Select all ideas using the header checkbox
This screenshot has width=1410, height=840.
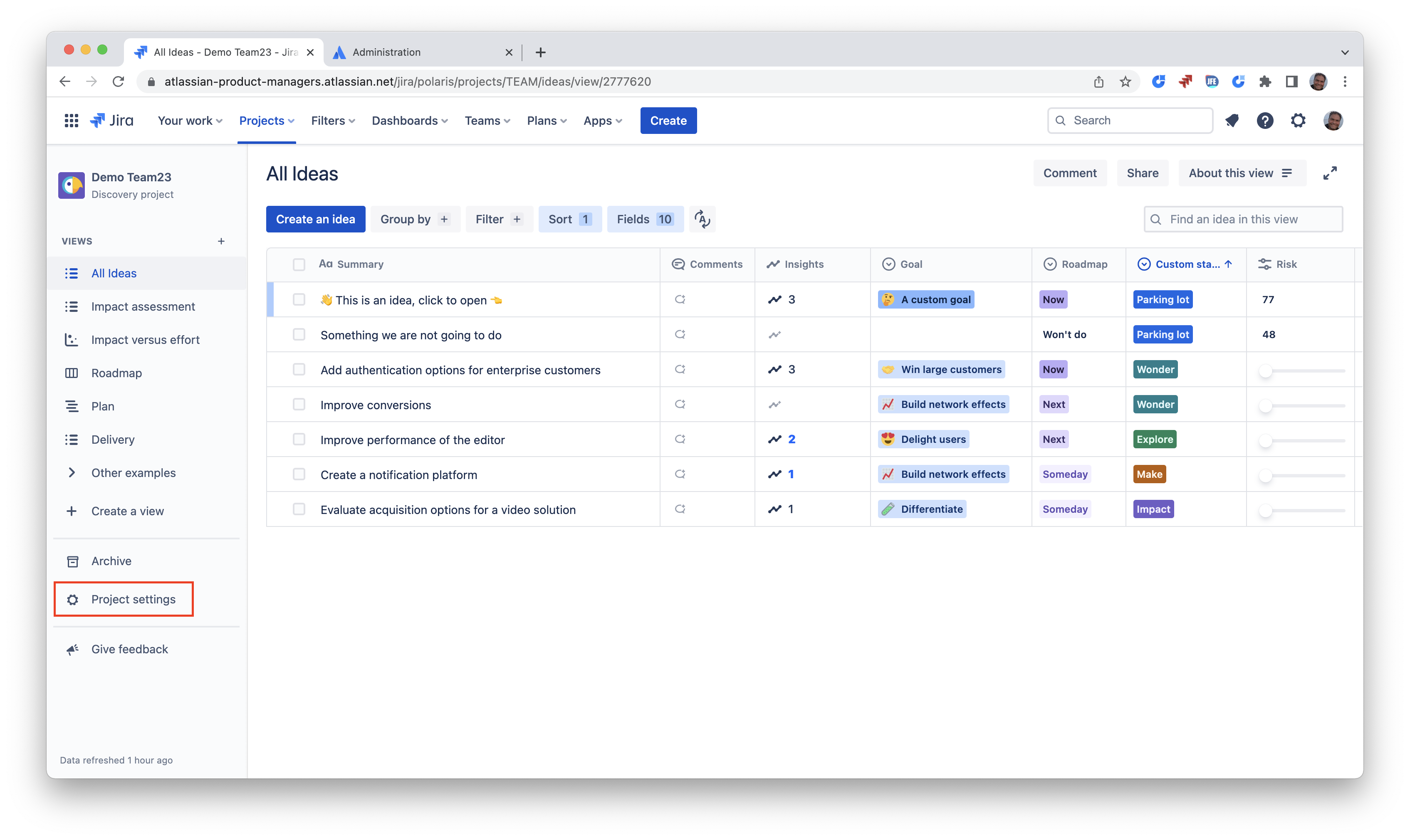pyautogui.click(x=299, y=264)
